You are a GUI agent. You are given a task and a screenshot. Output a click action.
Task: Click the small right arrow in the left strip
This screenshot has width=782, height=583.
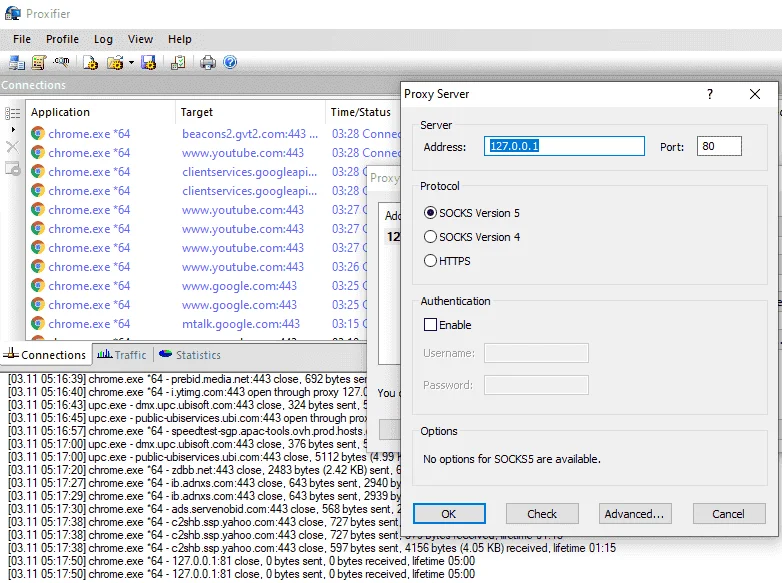13,130
